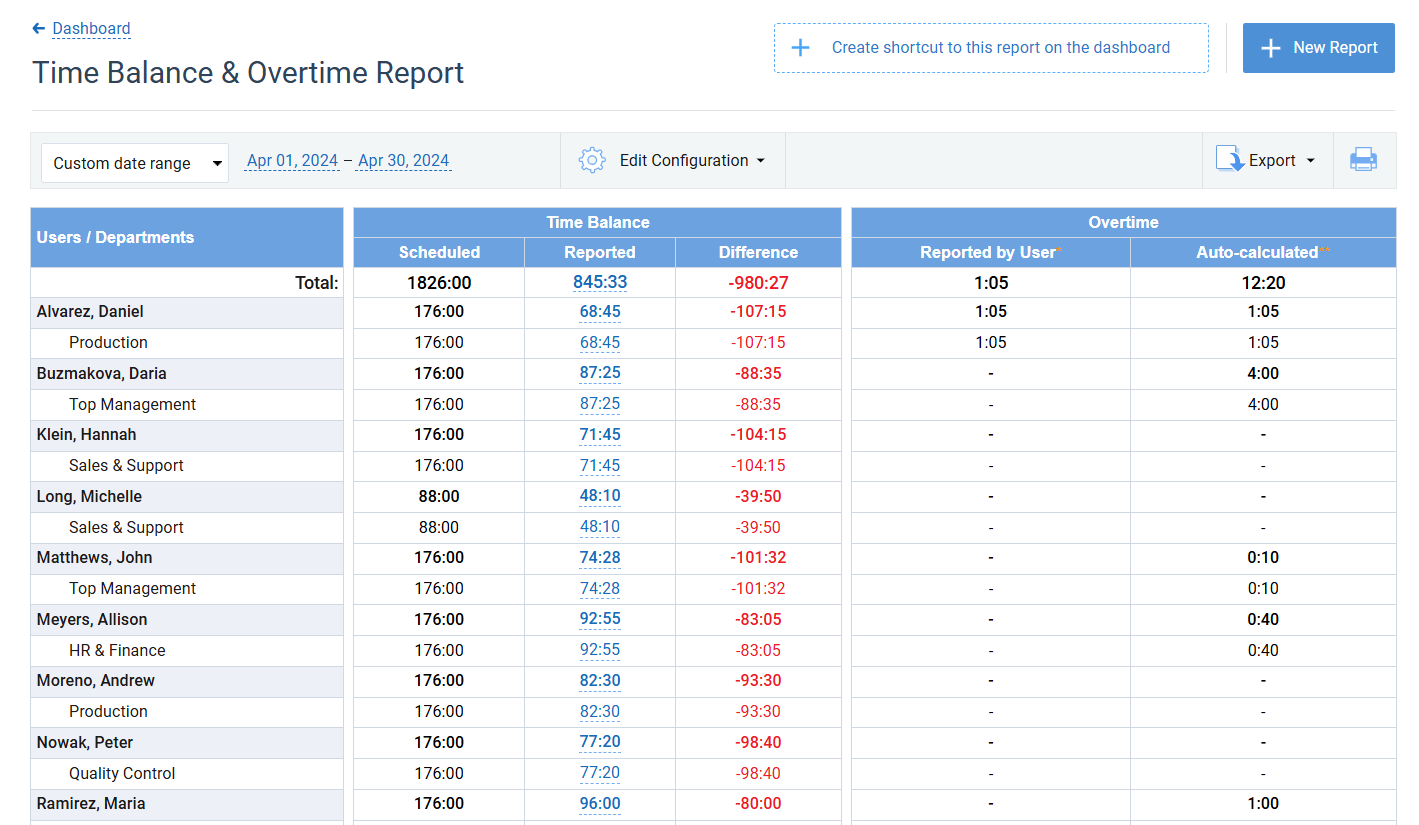
Task: Click the Time Balance group header
Action: point(597,222)
